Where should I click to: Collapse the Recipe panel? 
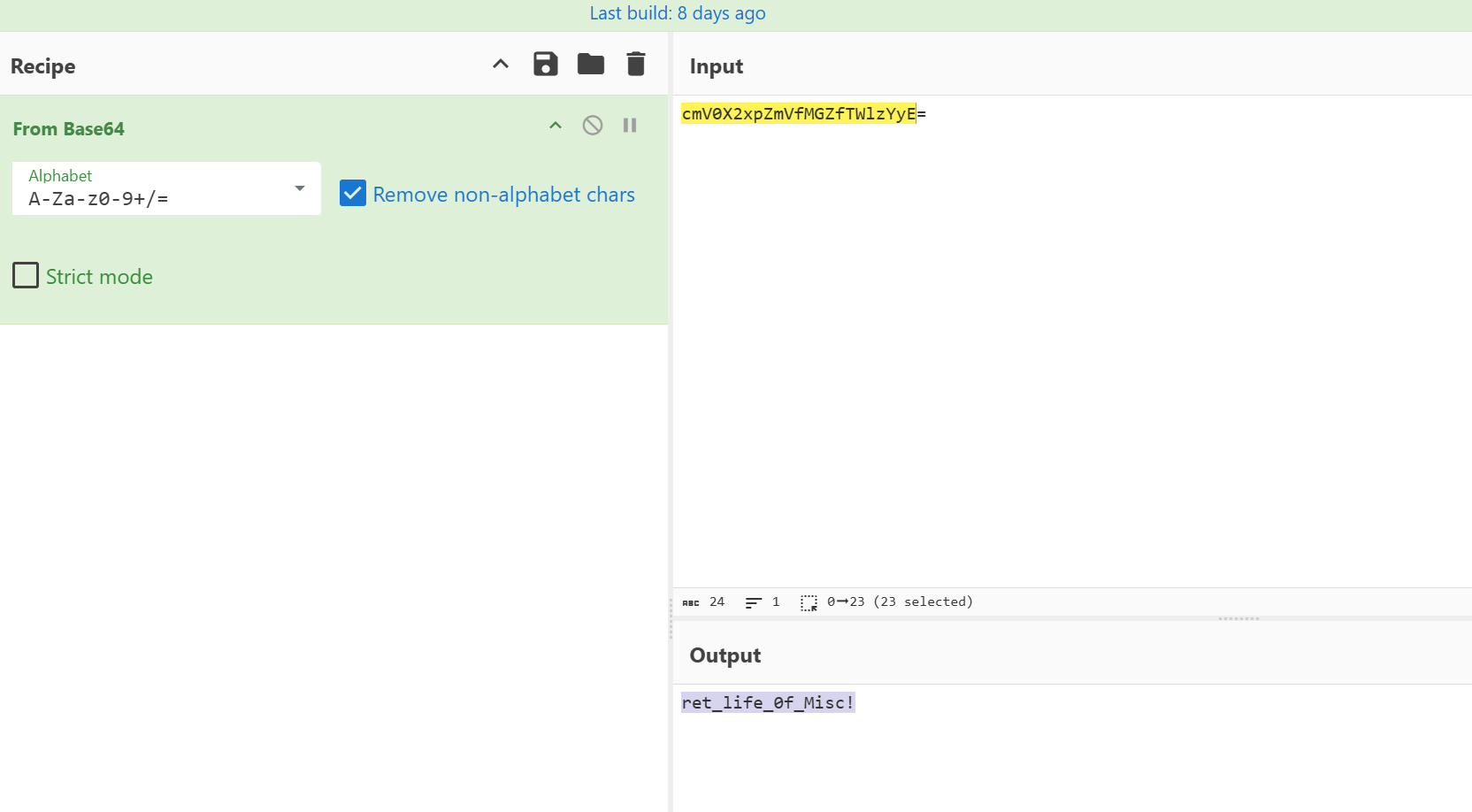click(x=501, y=64)
